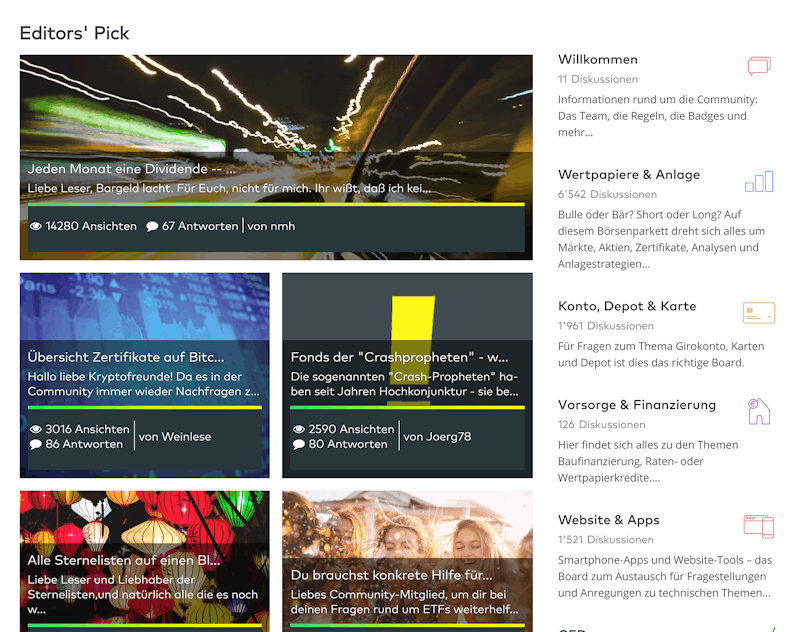
Task: Open the 'Jeden Monat eine Dividende' article
Action: pos(132,169)
